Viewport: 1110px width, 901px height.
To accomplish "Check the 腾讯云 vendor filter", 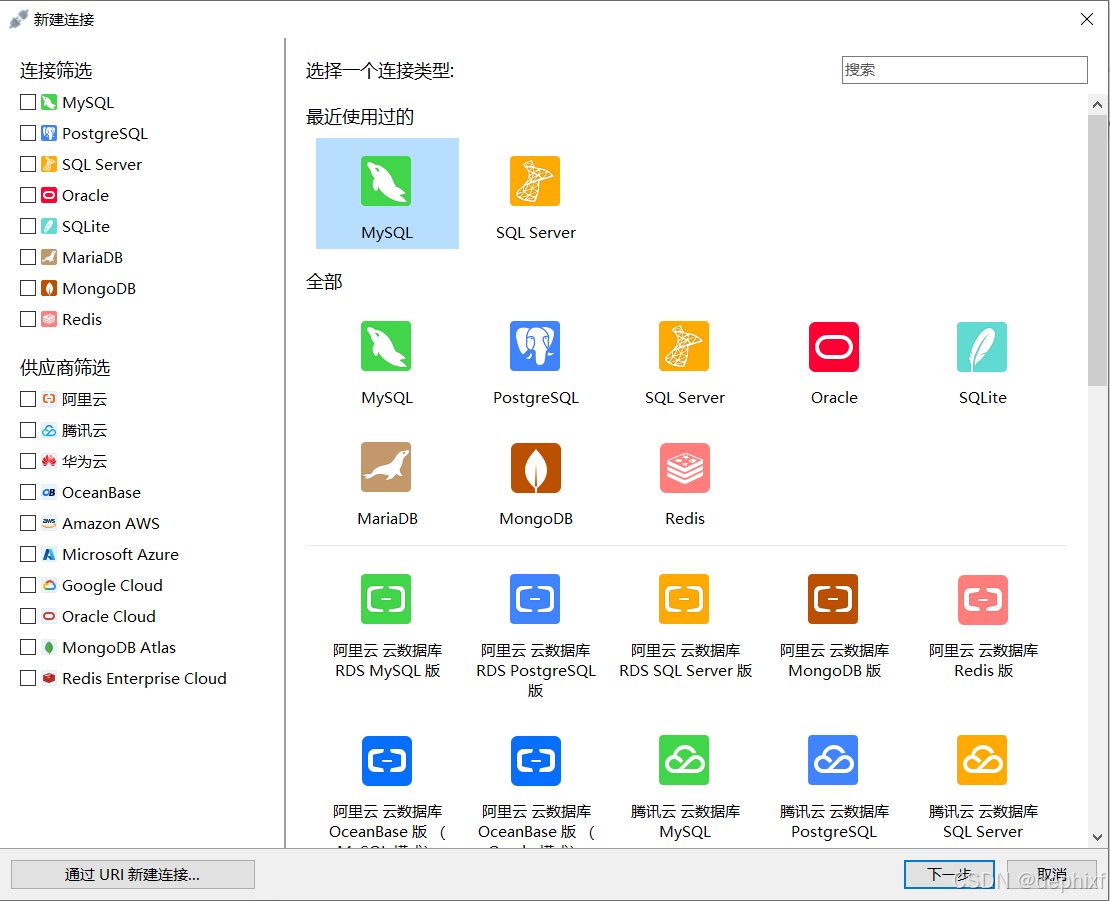I will 28,430.
